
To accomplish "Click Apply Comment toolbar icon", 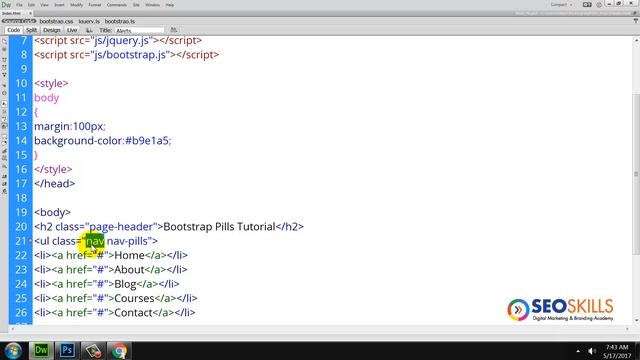I will point(4,136).
